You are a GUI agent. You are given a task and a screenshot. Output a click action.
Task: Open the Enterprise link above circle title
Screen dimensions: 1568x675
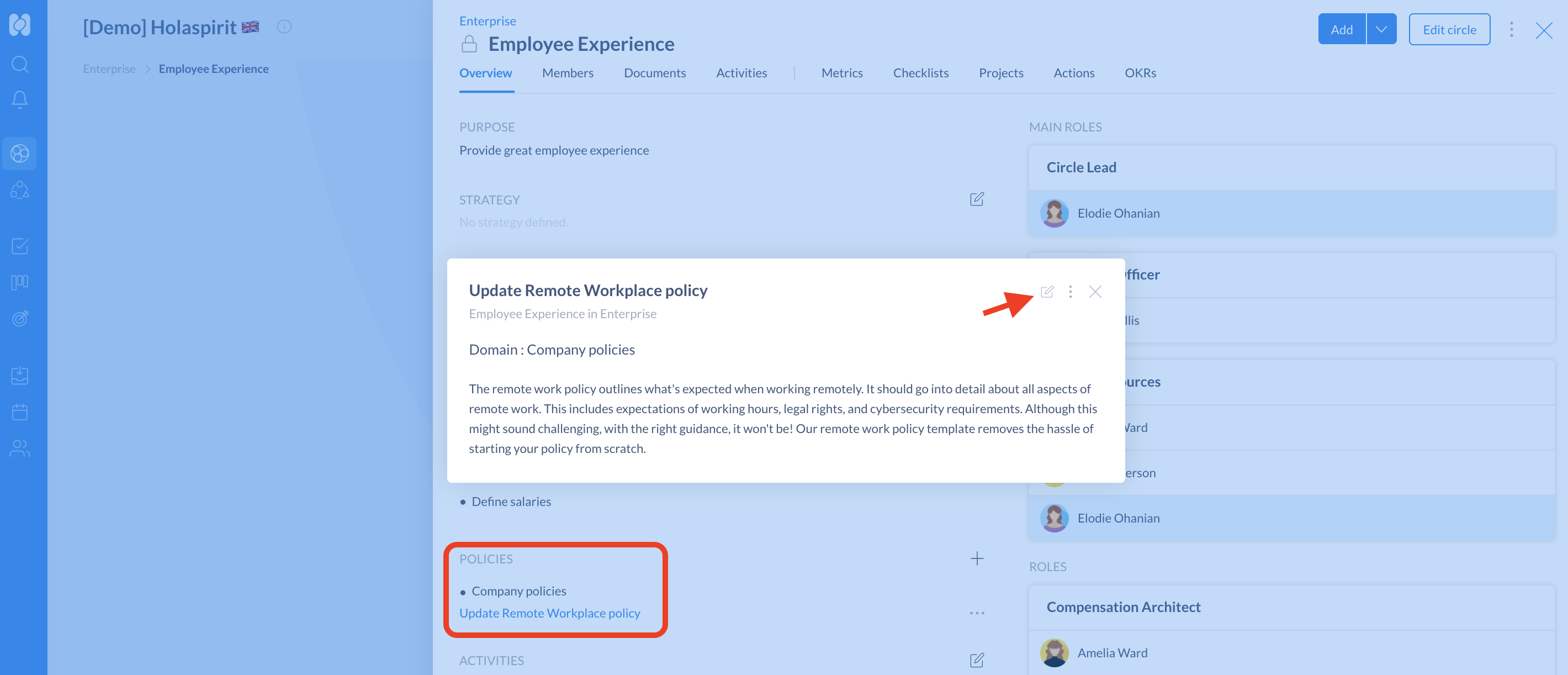coord(488,22)
